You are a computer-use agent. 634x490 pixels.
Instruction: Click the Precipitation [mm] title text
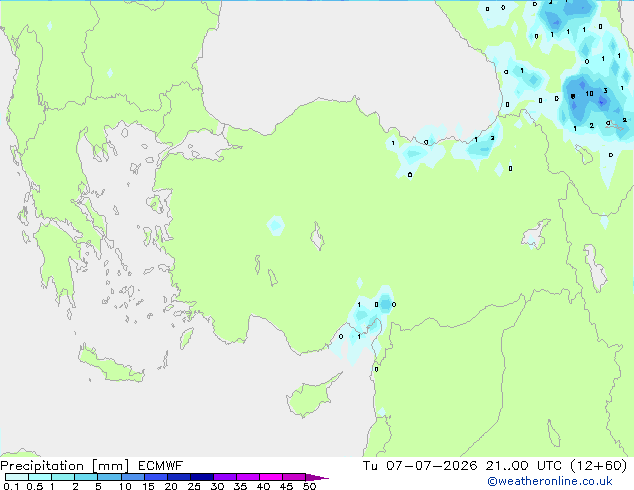pos(65,466)
